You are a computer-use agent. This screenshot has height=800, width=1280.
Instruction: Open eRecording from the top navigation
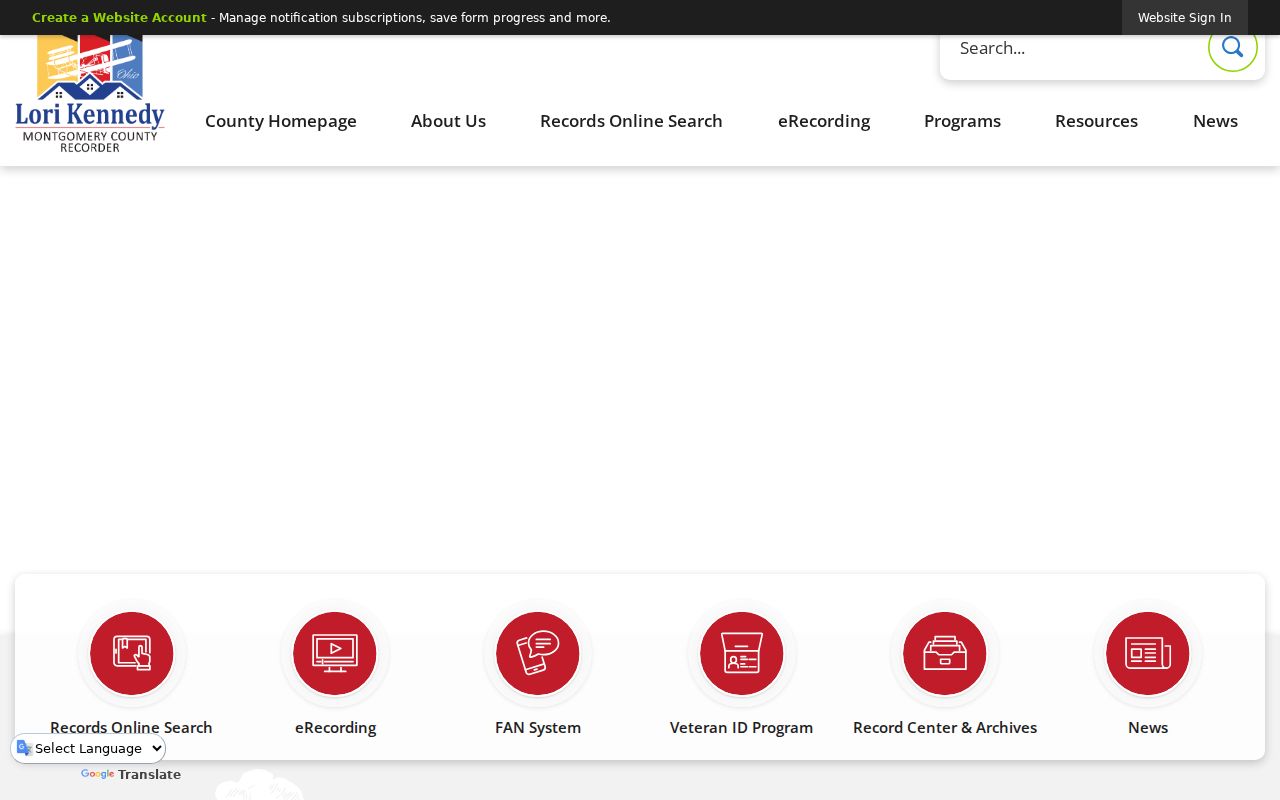824,121
